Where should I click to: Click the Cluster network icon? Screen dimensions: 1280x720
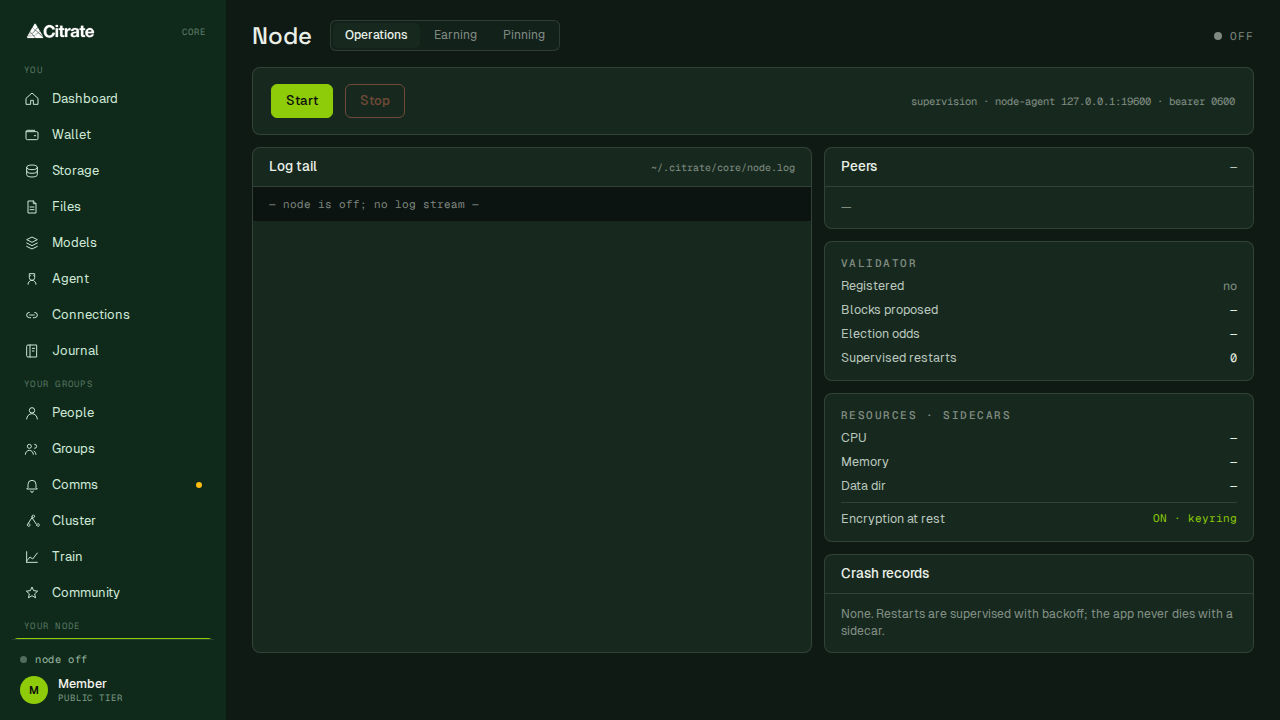tap(32, 521)
